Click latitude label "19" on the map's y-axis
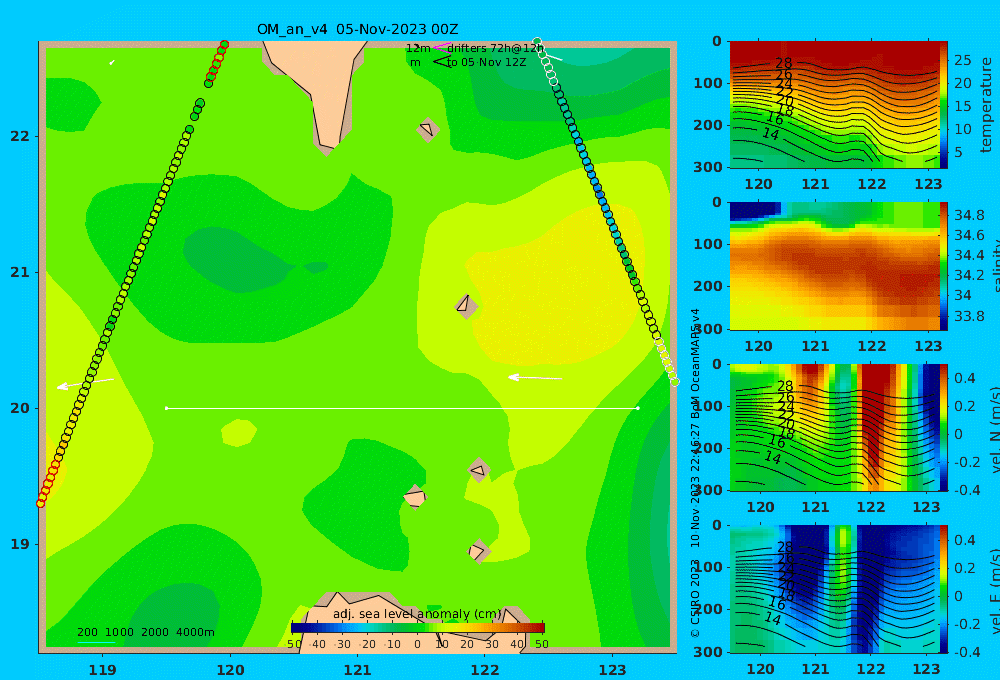 coord(20,544)
